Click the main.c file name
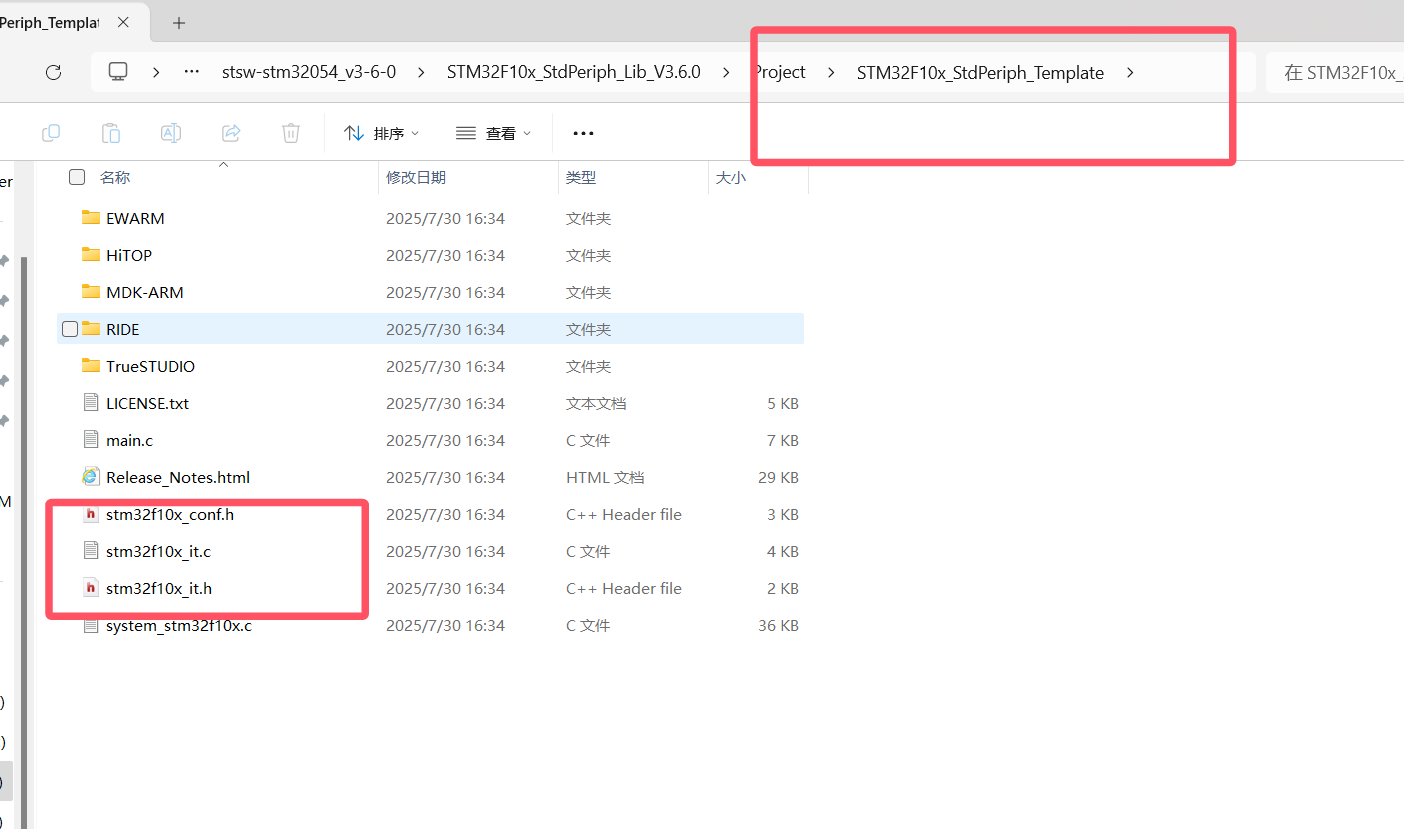The width and height of the screenshot is (1404, 829). click(x=129, y=440)
